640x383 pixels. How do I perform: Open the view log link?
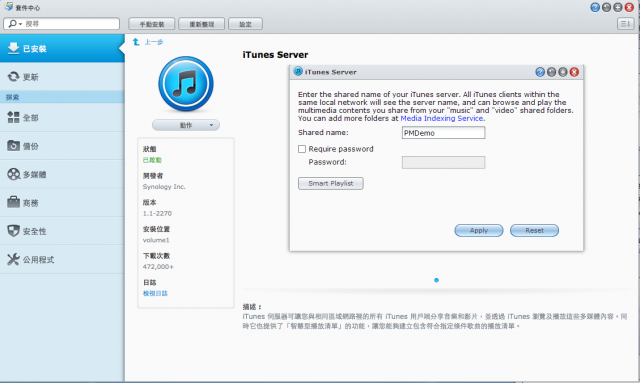[x=155, y=293]
